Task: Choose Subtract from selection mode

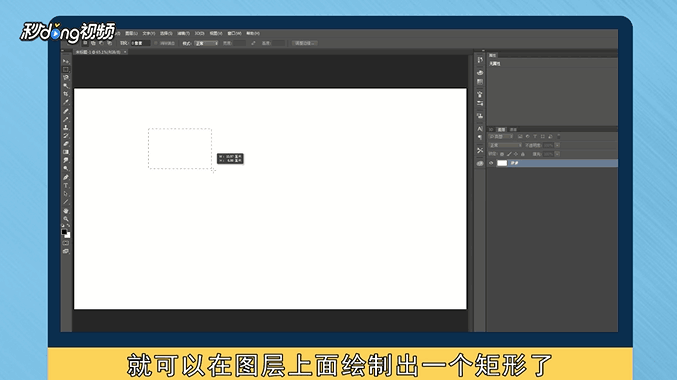Action: pyautogui.click(x=101, y=43)
